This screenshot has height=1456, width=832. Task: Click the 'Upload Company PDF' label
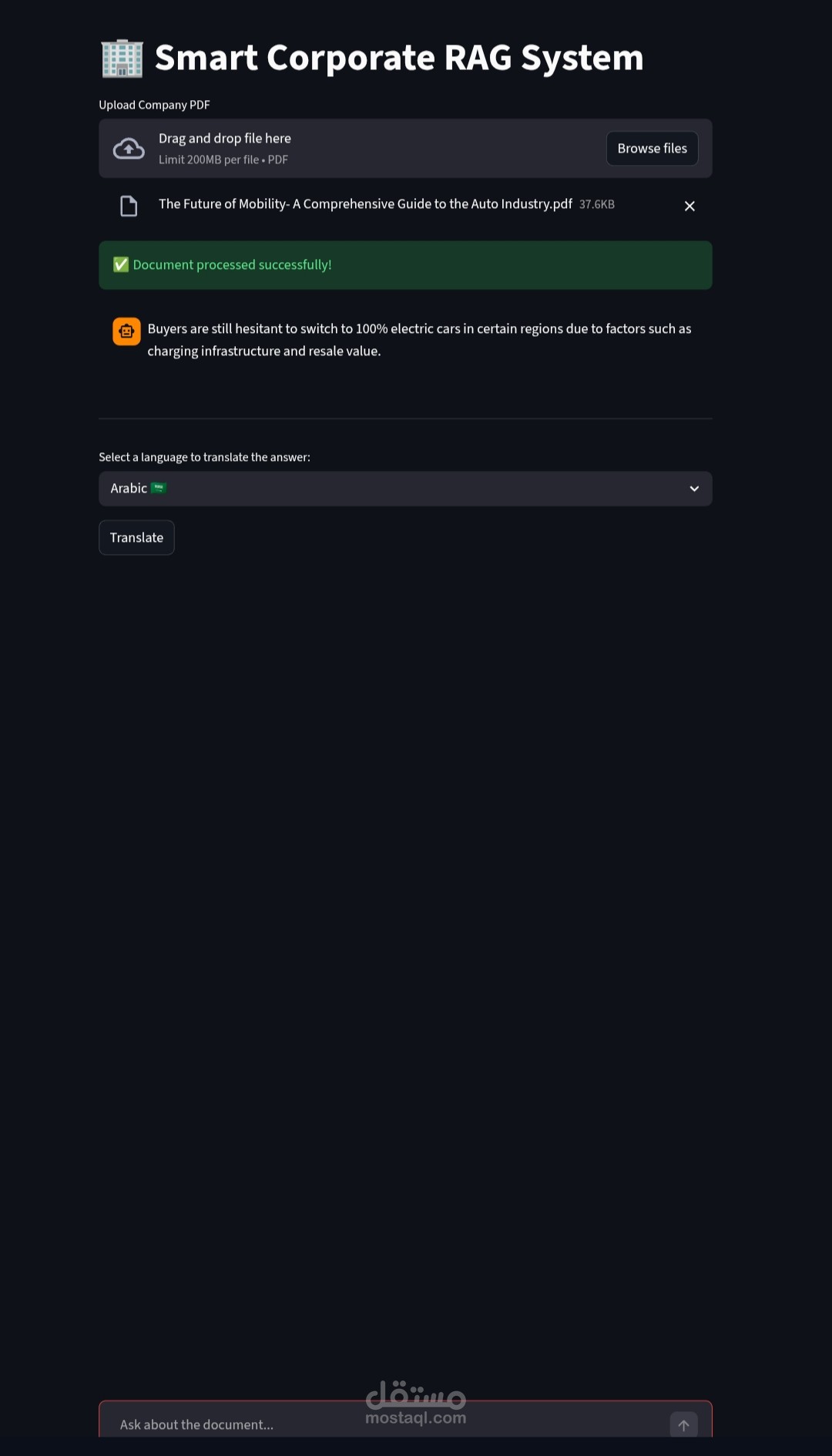(154, 105)
